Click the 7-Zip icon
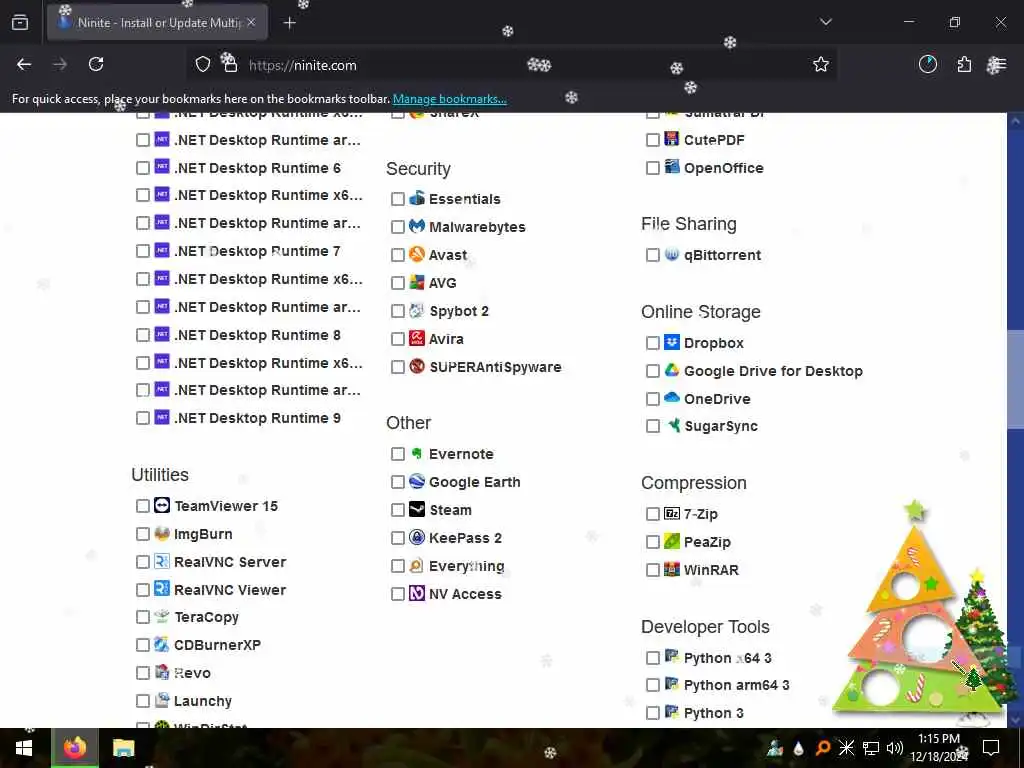This screenshot has width=1024, height=768. 671,513
